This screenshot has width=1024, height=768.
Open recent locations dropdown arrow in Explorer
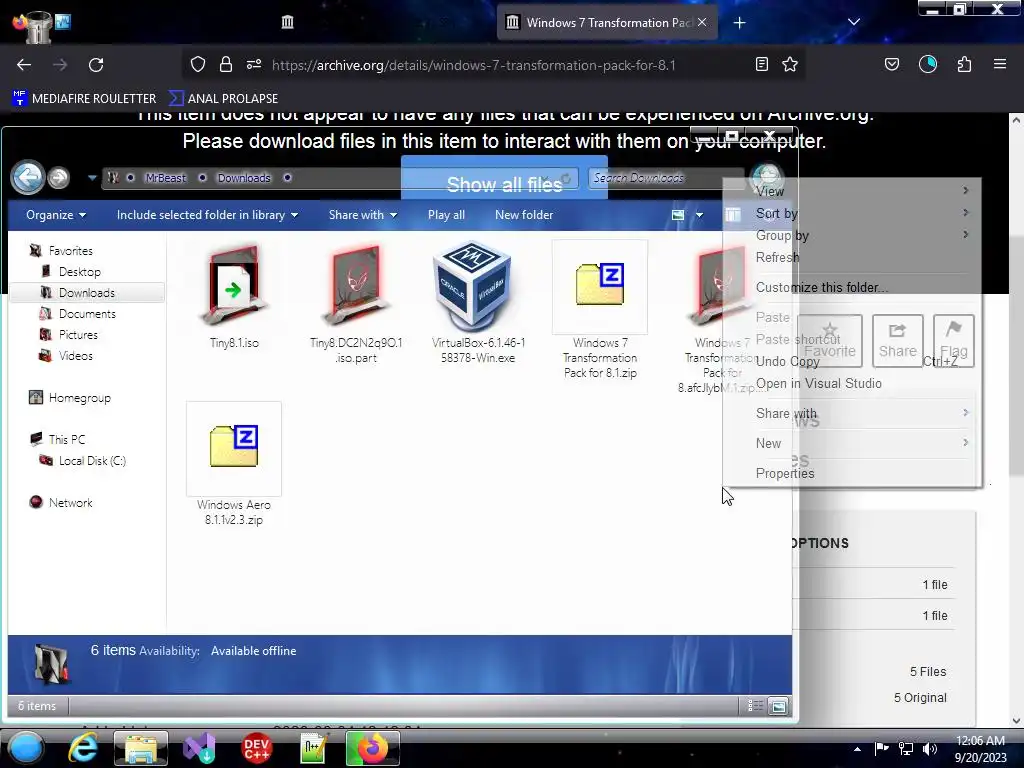tap(92, 178)
